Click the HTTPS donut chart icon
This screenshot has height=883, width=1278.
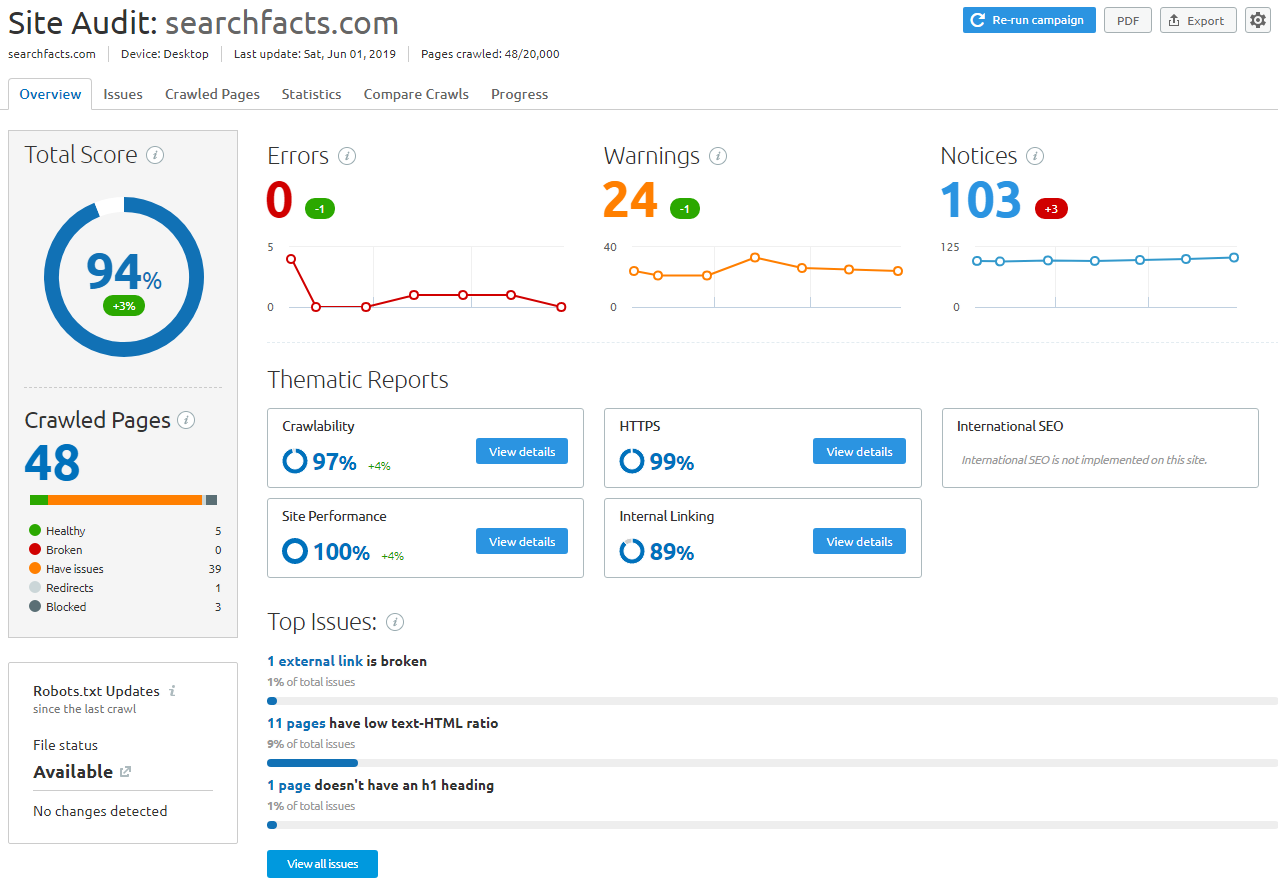tap(632, 461)
